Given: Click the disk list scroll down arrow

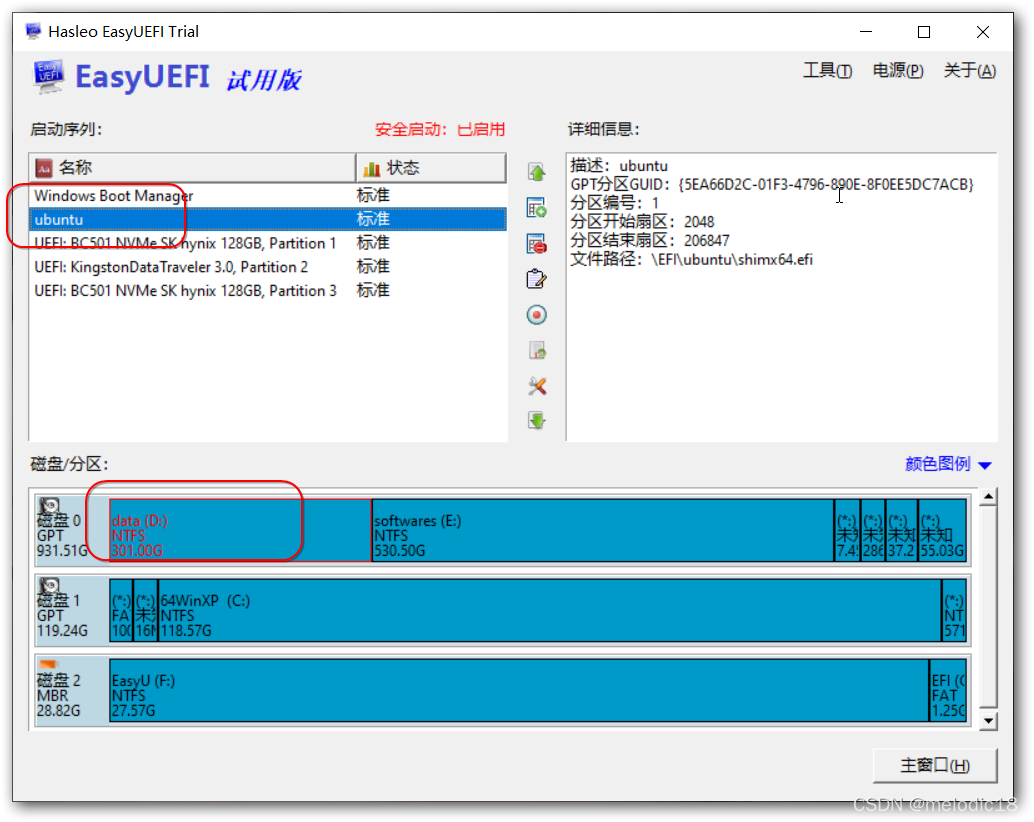Looking at the screenshot, I should (x=988, y=720).
